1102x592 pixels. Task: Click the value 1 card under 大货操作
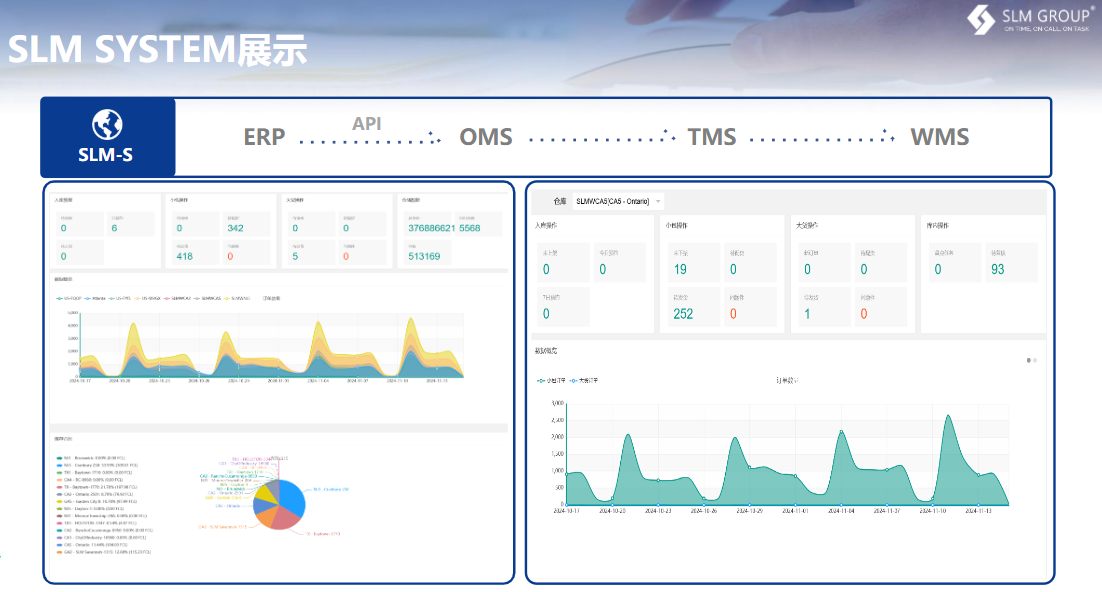click(x=824, y=307)
